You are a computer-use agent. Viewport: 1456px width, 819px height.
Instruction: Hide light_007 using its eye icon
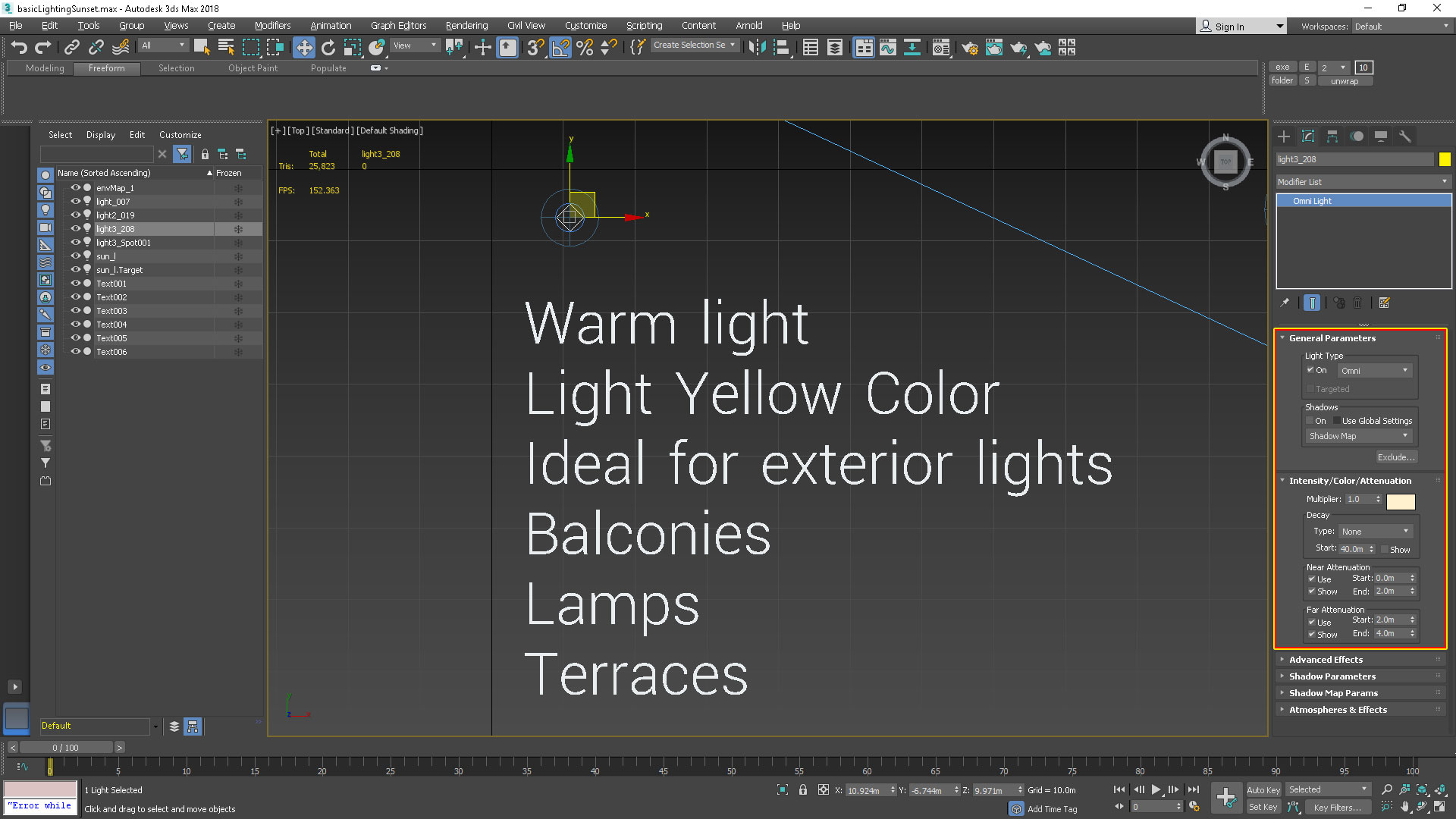point(75,201)
